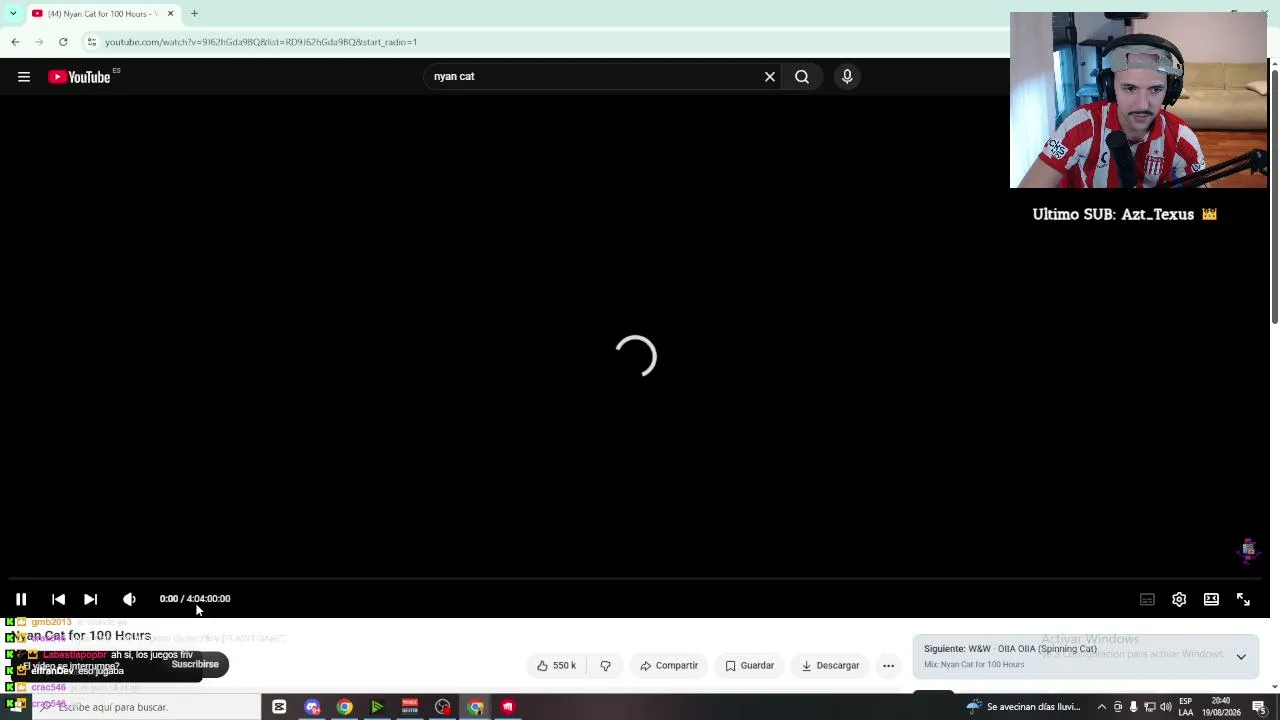This screenshot has width=1280, height=720.
Task: Click the video time display 0:00 / 4:04:00:00
Action: pos(195,599)
